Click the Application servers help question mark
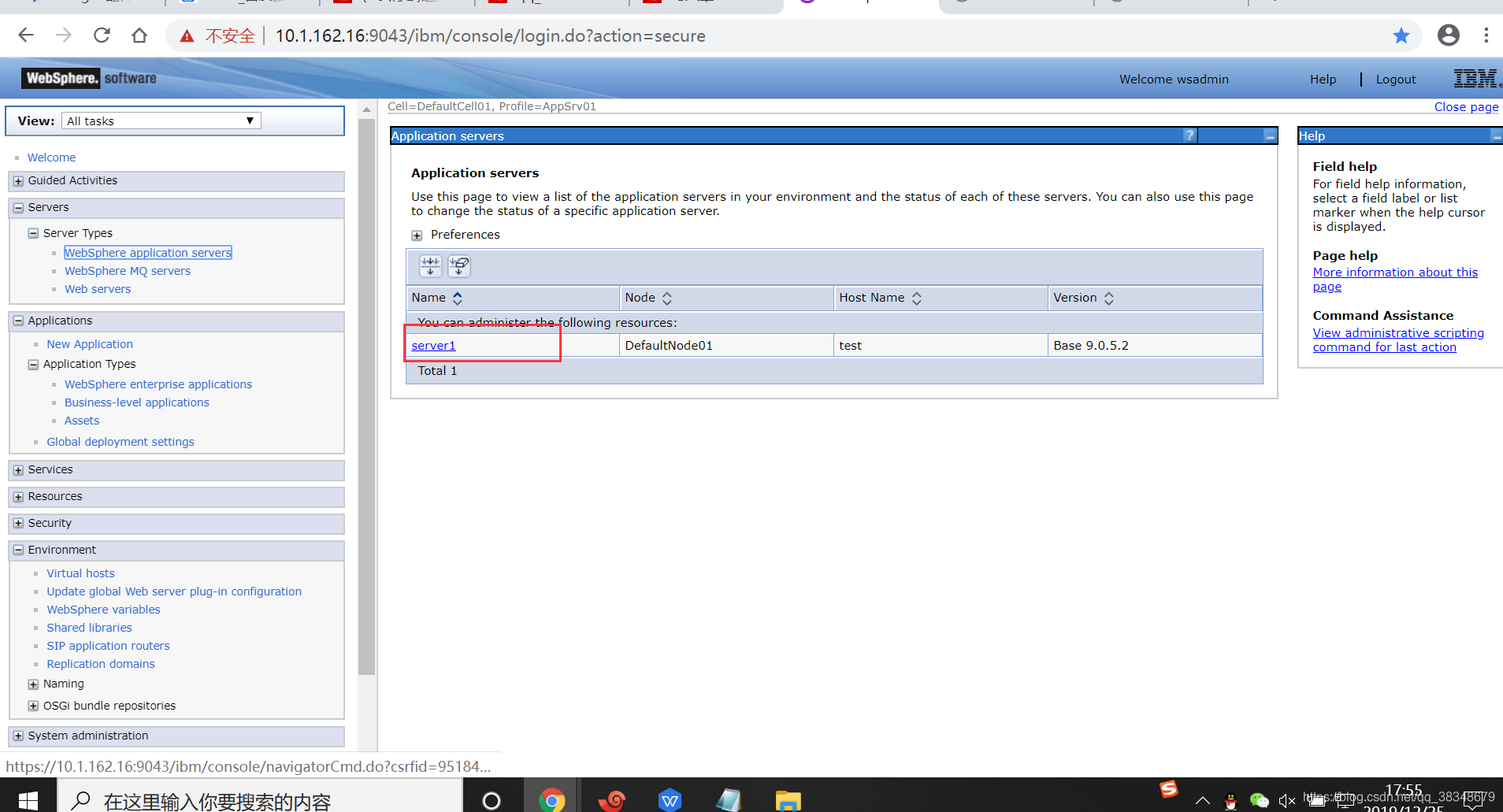 click(x=1189, y=135)
